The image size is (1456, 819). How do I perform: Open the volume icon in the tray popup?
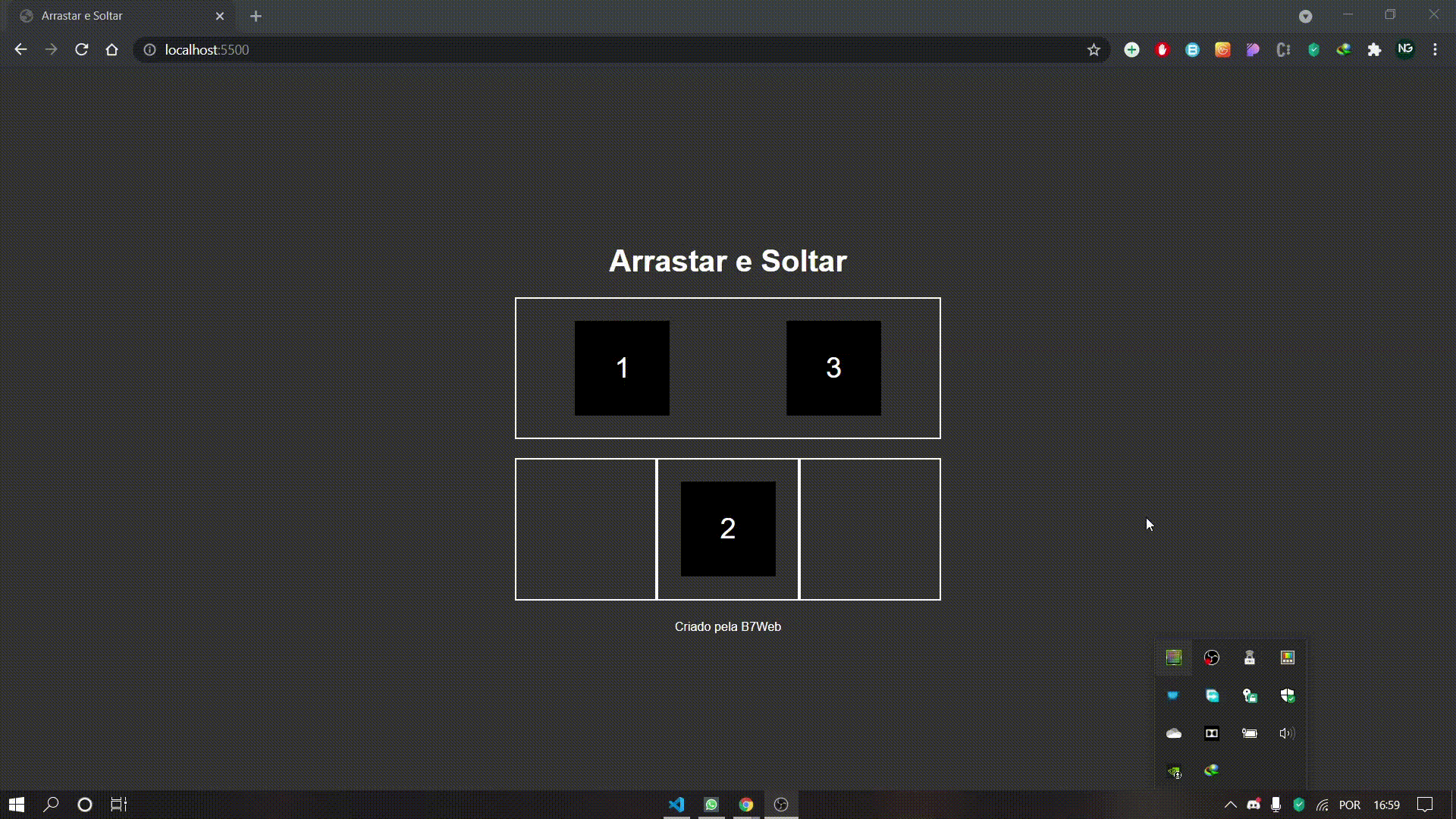[1288, 733]
